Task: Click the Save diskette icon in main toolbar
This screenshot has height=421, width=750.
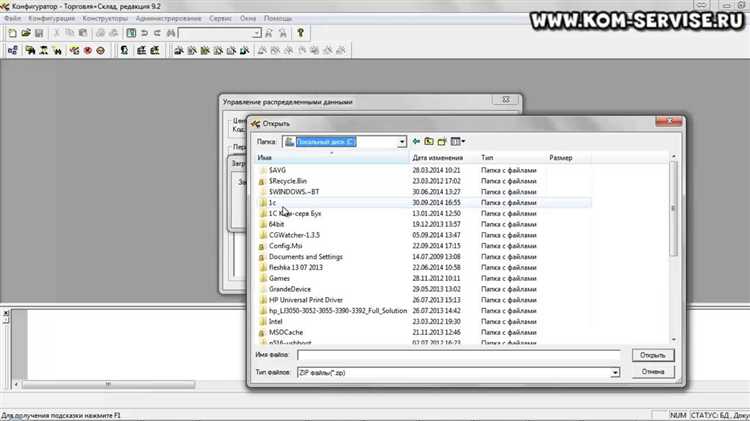Action: pyautogui.click(x=39, y=33)
